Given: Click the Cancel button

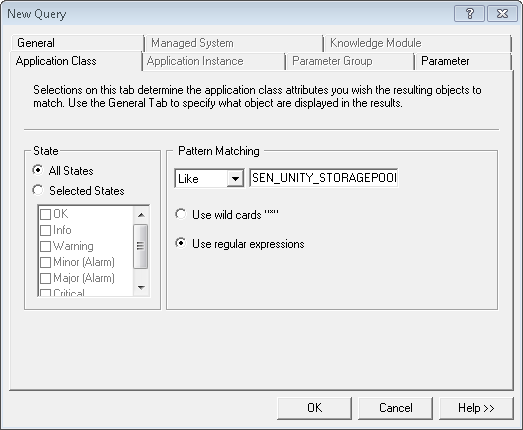Looking at the screenshot, I should point(396,408).
